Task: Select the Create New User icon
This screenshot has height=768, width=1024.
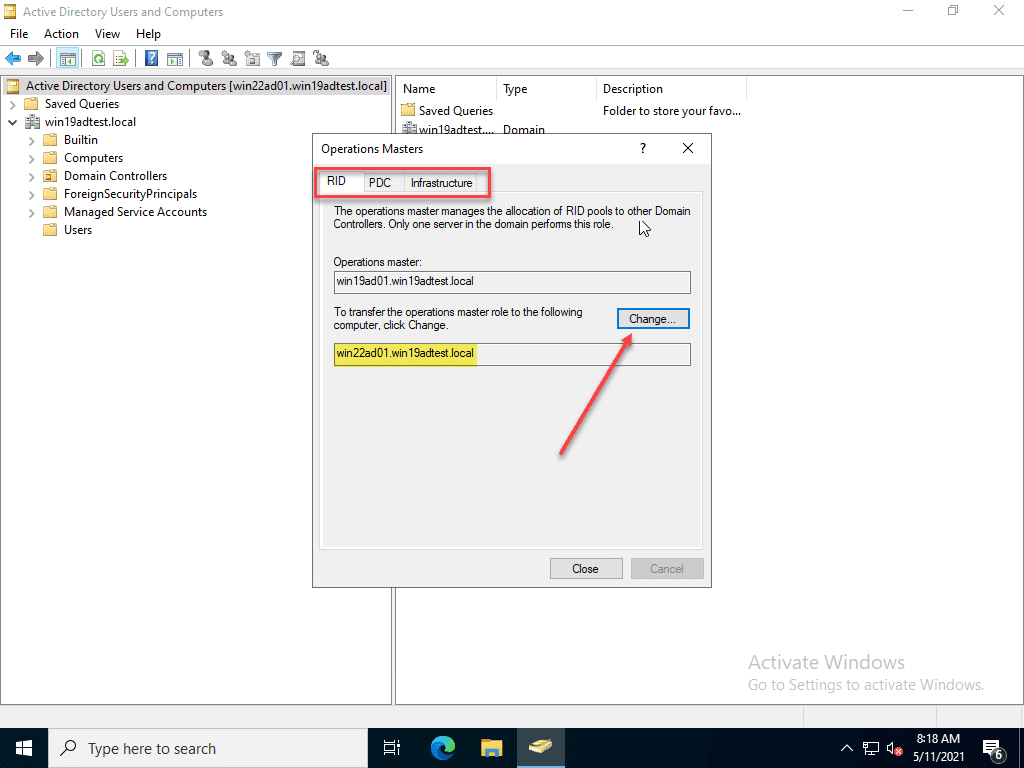Action: (x=206, y=58)
